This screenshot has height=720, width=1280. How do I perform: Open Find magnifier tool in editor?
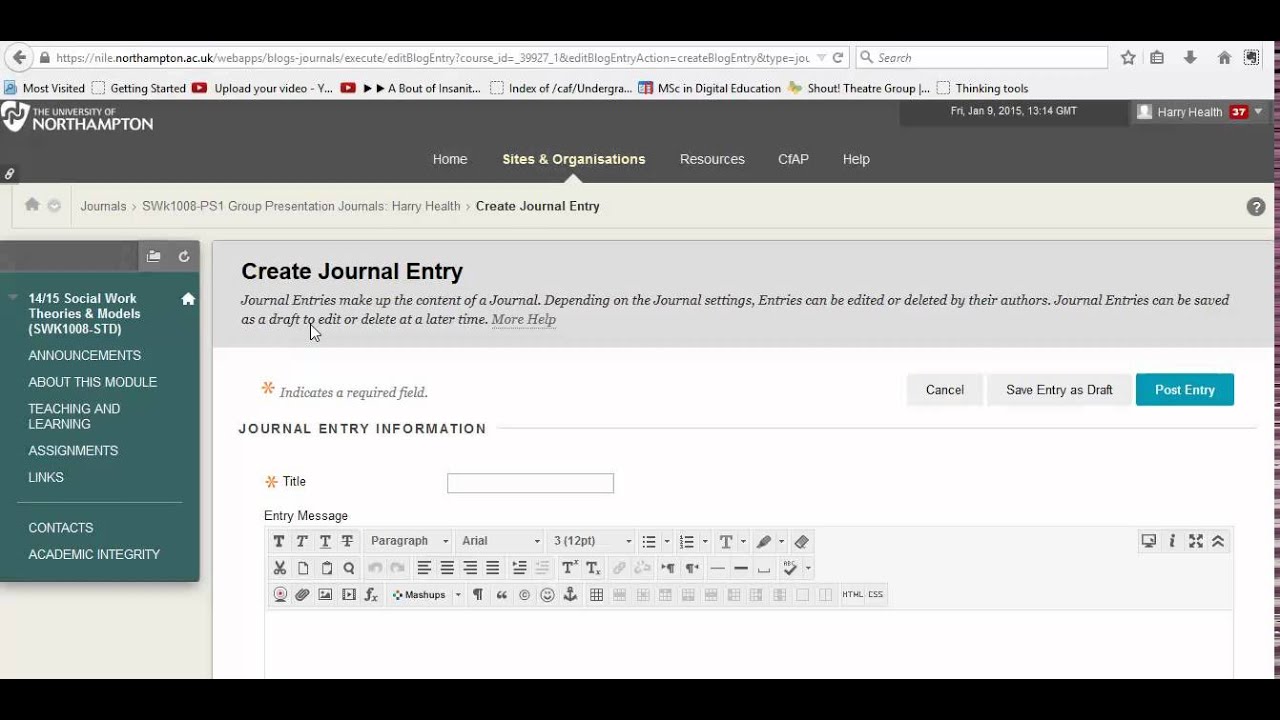349,568
